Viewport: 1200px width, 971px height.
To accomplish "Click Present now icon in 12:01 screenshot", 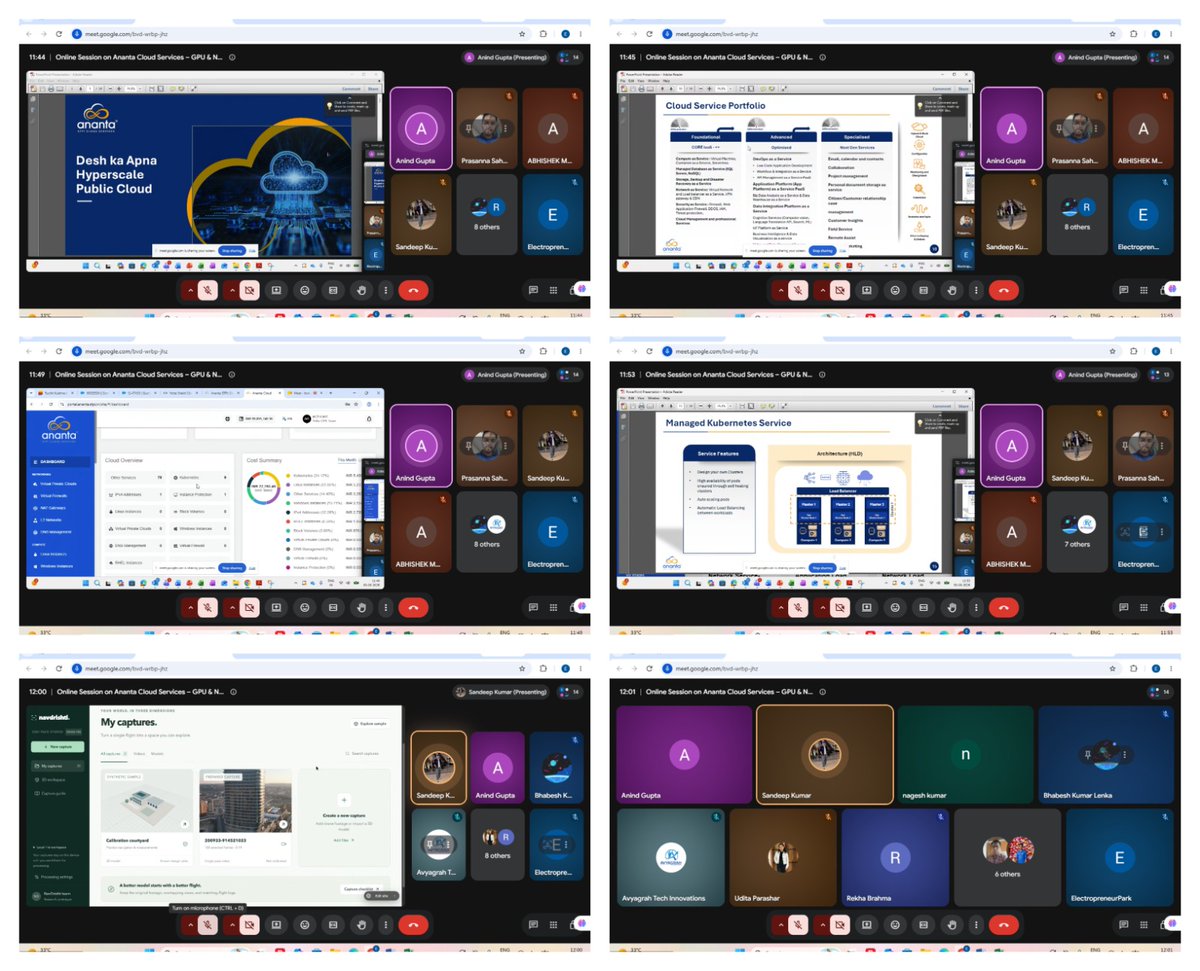I will click(867, 926).
